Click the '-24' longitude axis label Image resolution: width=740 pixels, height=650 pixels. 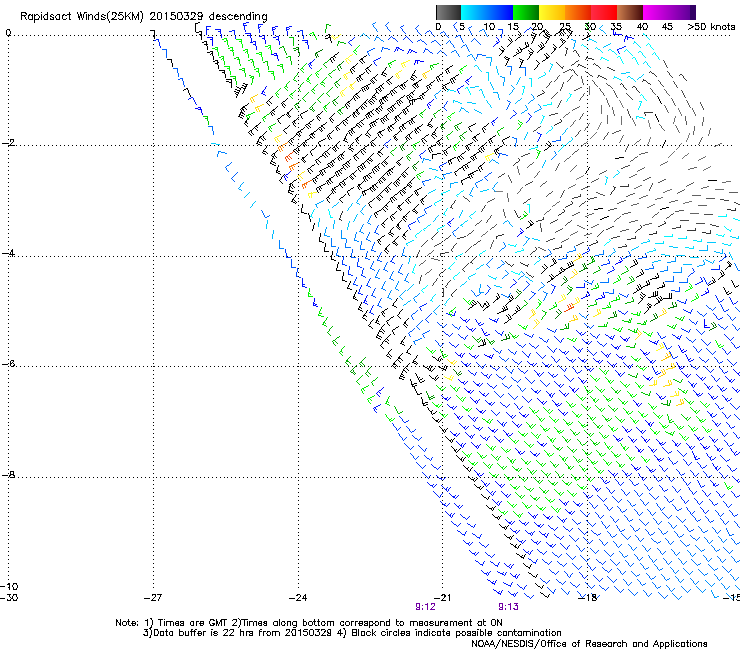click(x=298, y=598)
